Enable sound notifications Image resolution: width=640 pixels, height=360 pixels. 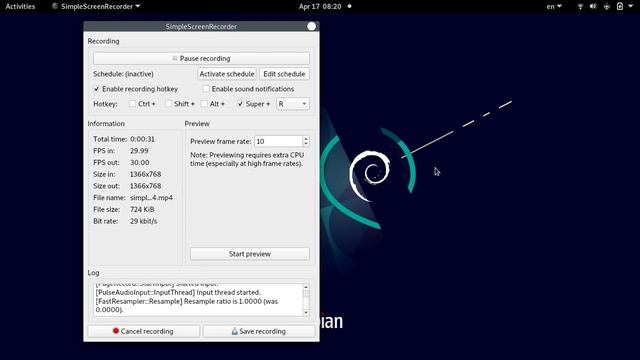point(206,89)
